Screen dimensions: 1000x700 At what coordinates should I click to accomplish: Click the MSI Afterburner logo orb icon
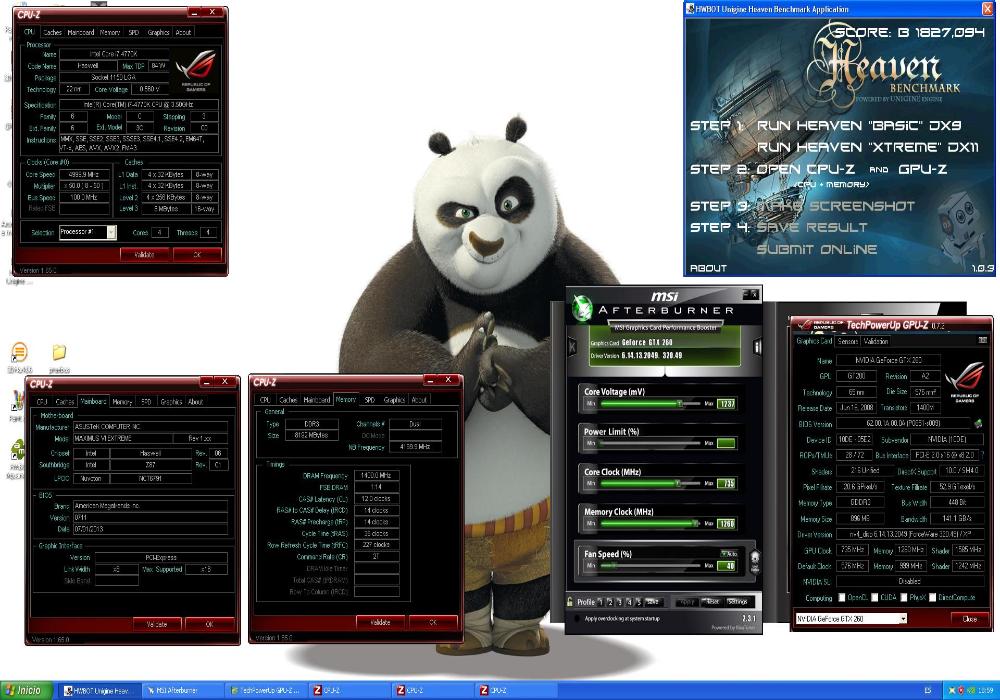pyautogui.click(x=582, y=309)
